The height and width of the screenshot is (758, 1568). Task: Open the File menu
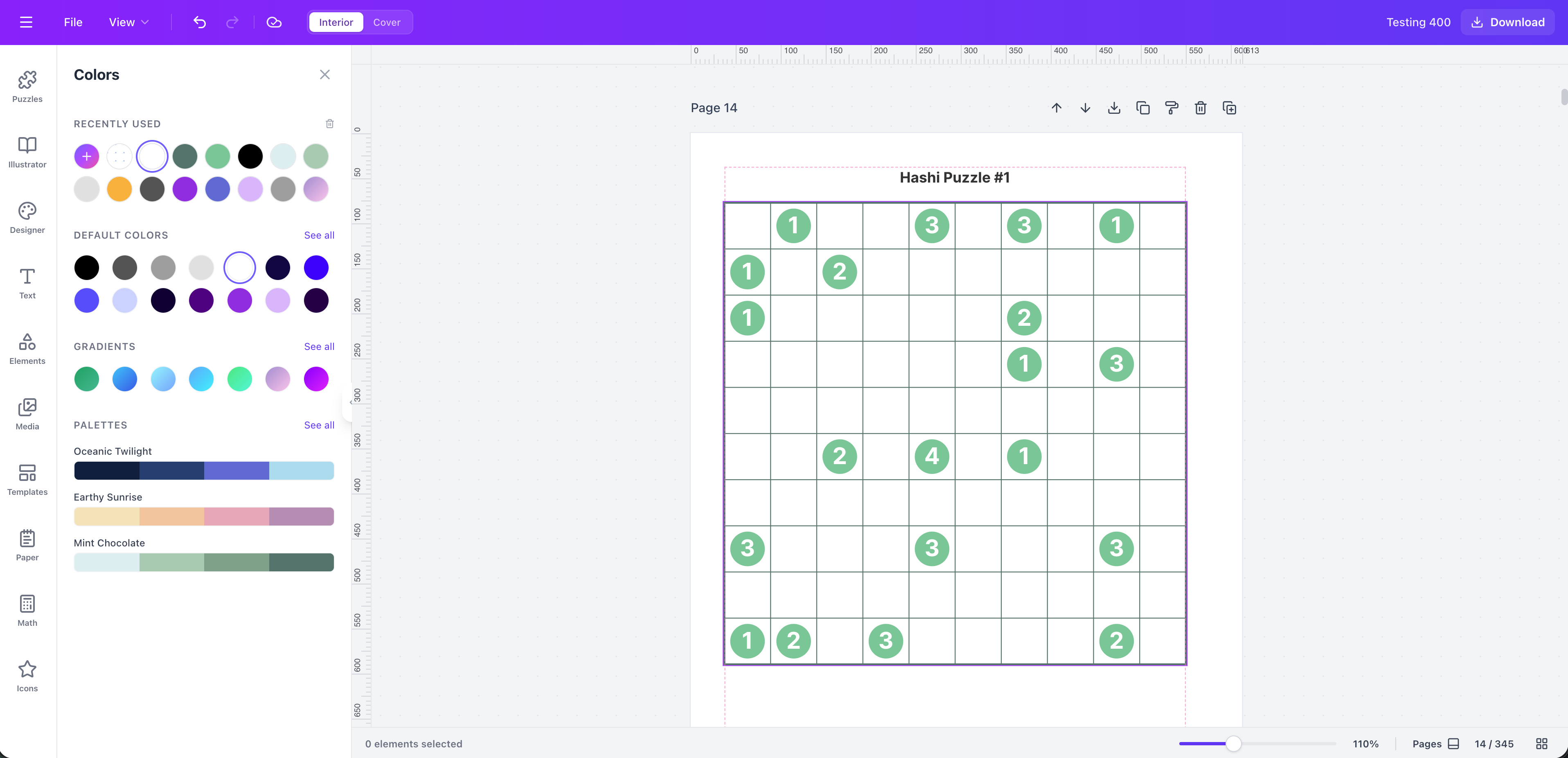coord(72,22)
